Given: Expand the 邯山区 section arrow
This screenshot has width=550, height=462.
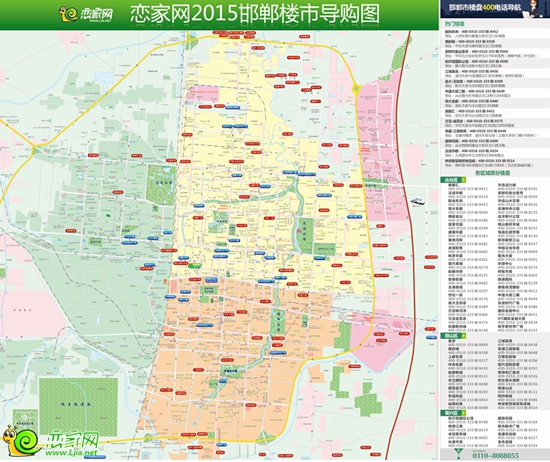Looking at the screenshot, I should click(x=464, y=336).
